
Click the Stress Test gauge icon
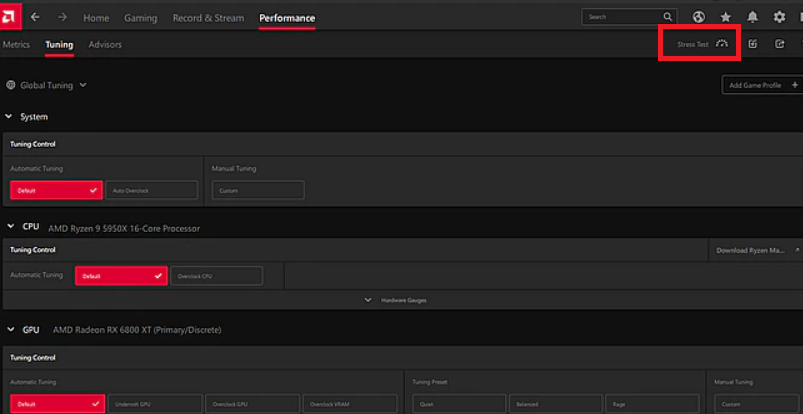(722, 44)
